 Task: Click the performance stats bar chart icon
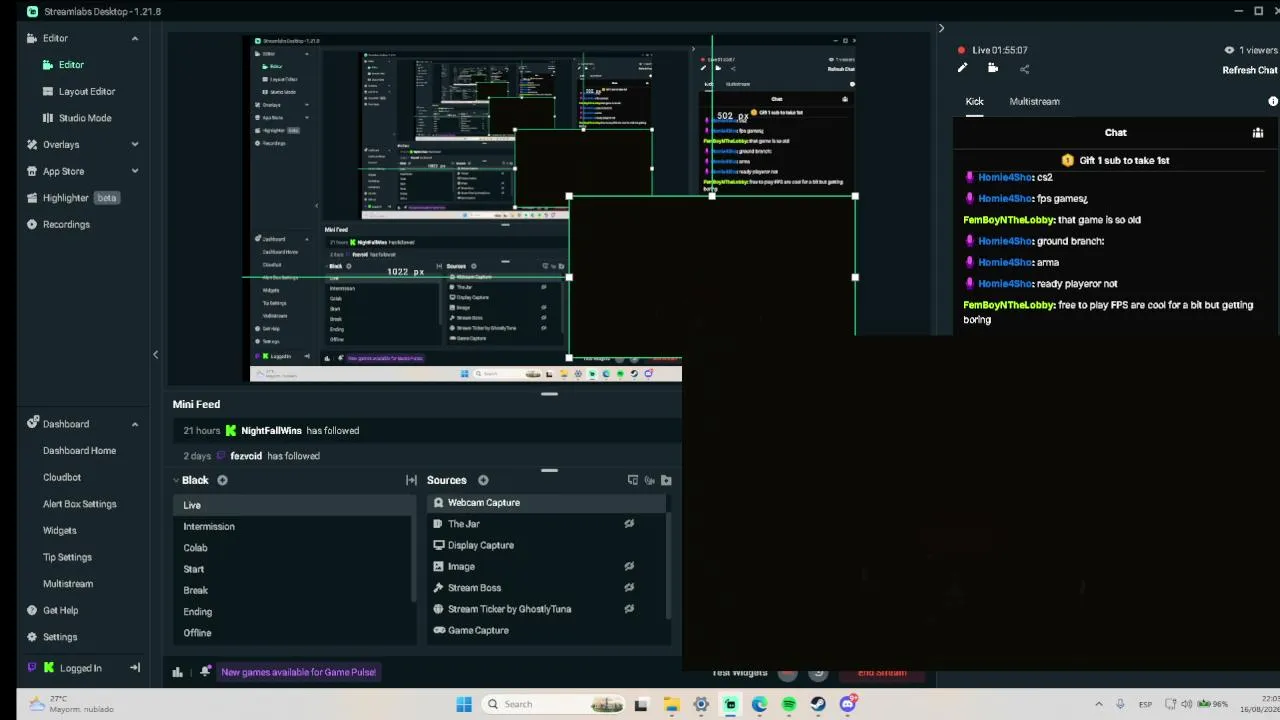[x=178, y=672]
